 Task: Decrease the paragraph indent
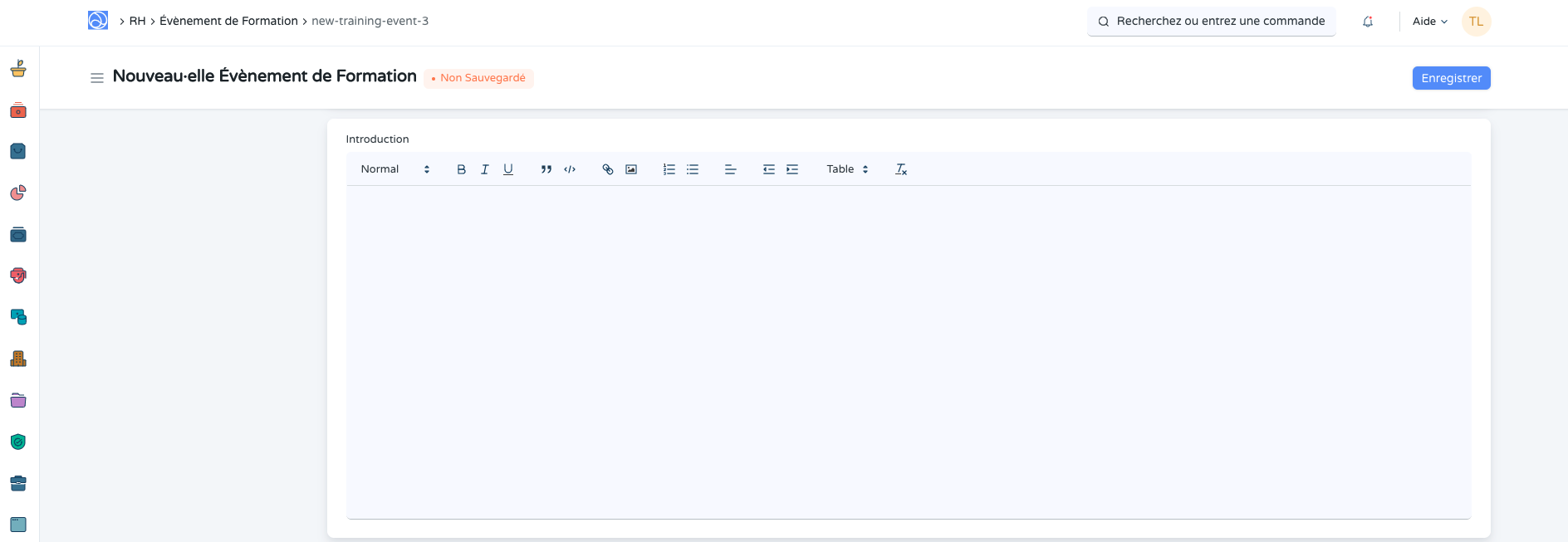pyautogui.click(x=769, y=169)
